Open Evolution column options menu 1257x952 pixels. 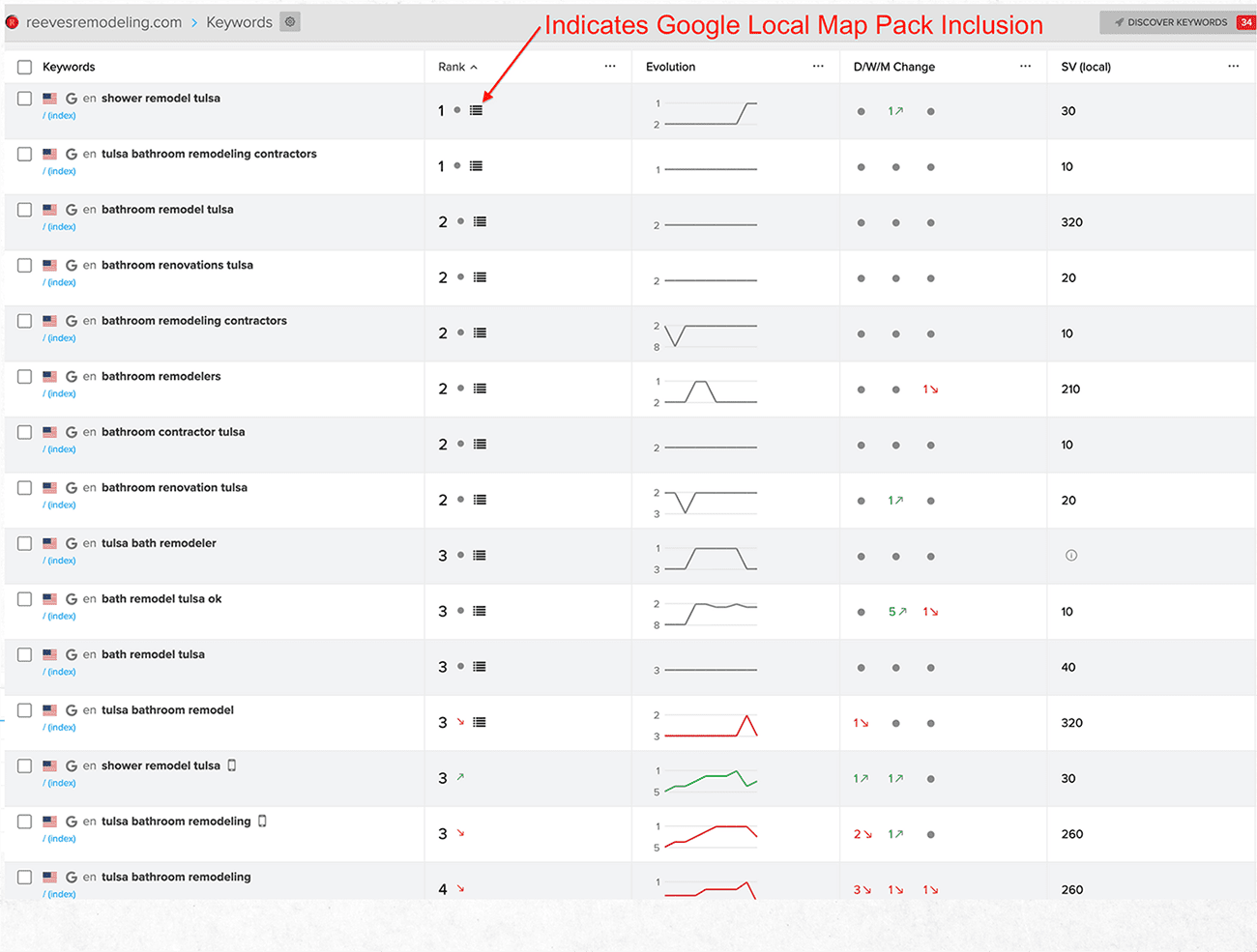(818, 67)
